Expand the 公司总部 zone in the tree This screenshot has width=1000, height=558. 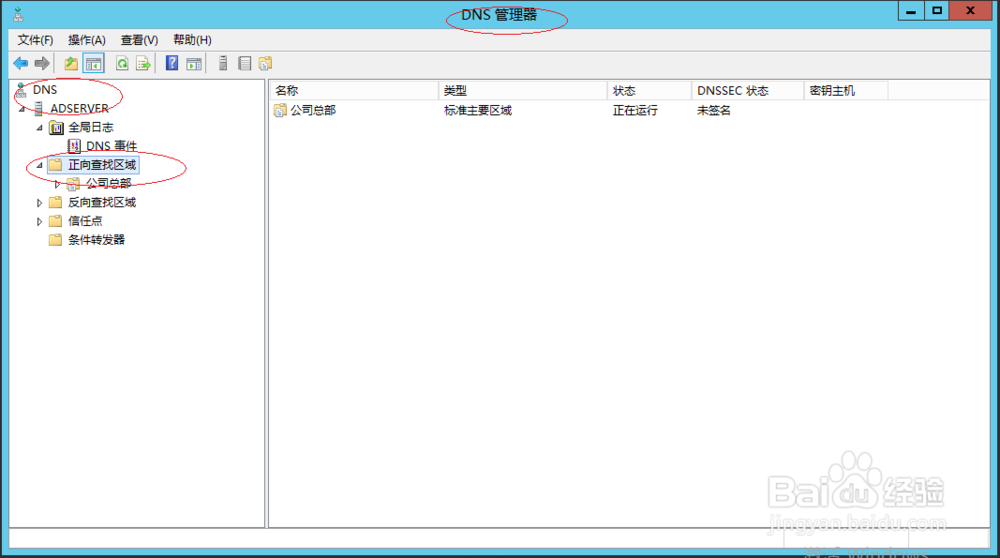(57, 184)
